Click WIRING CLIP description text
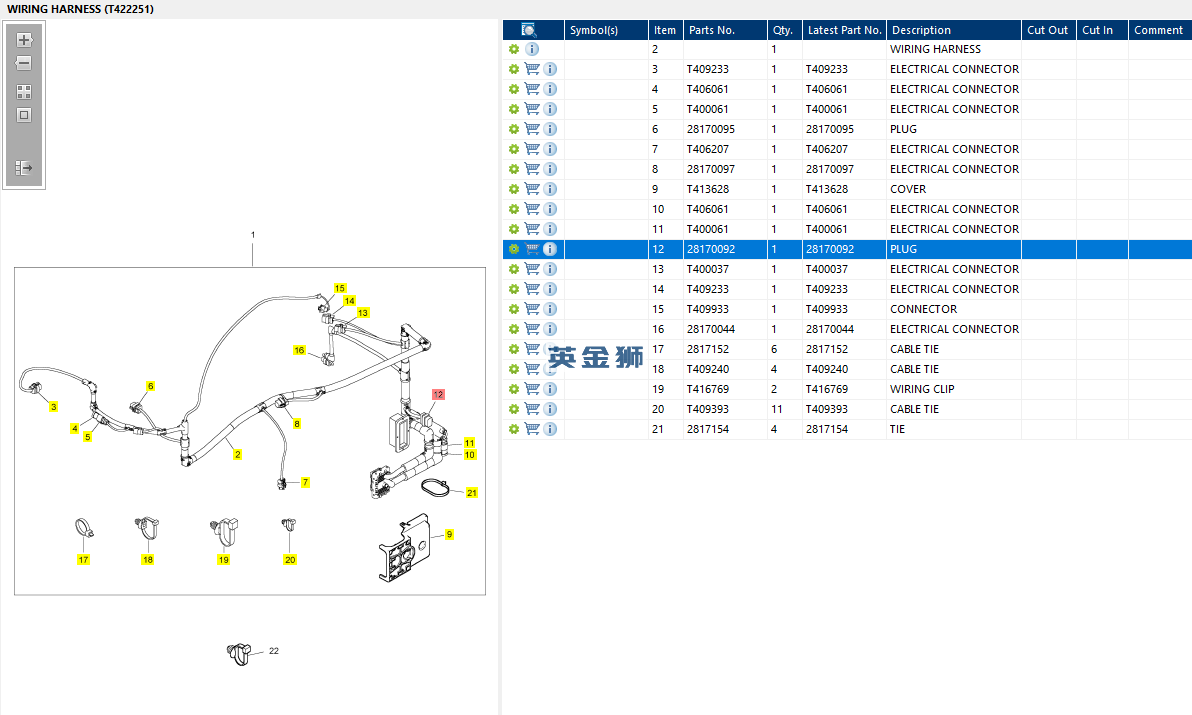 click(922, 389)
